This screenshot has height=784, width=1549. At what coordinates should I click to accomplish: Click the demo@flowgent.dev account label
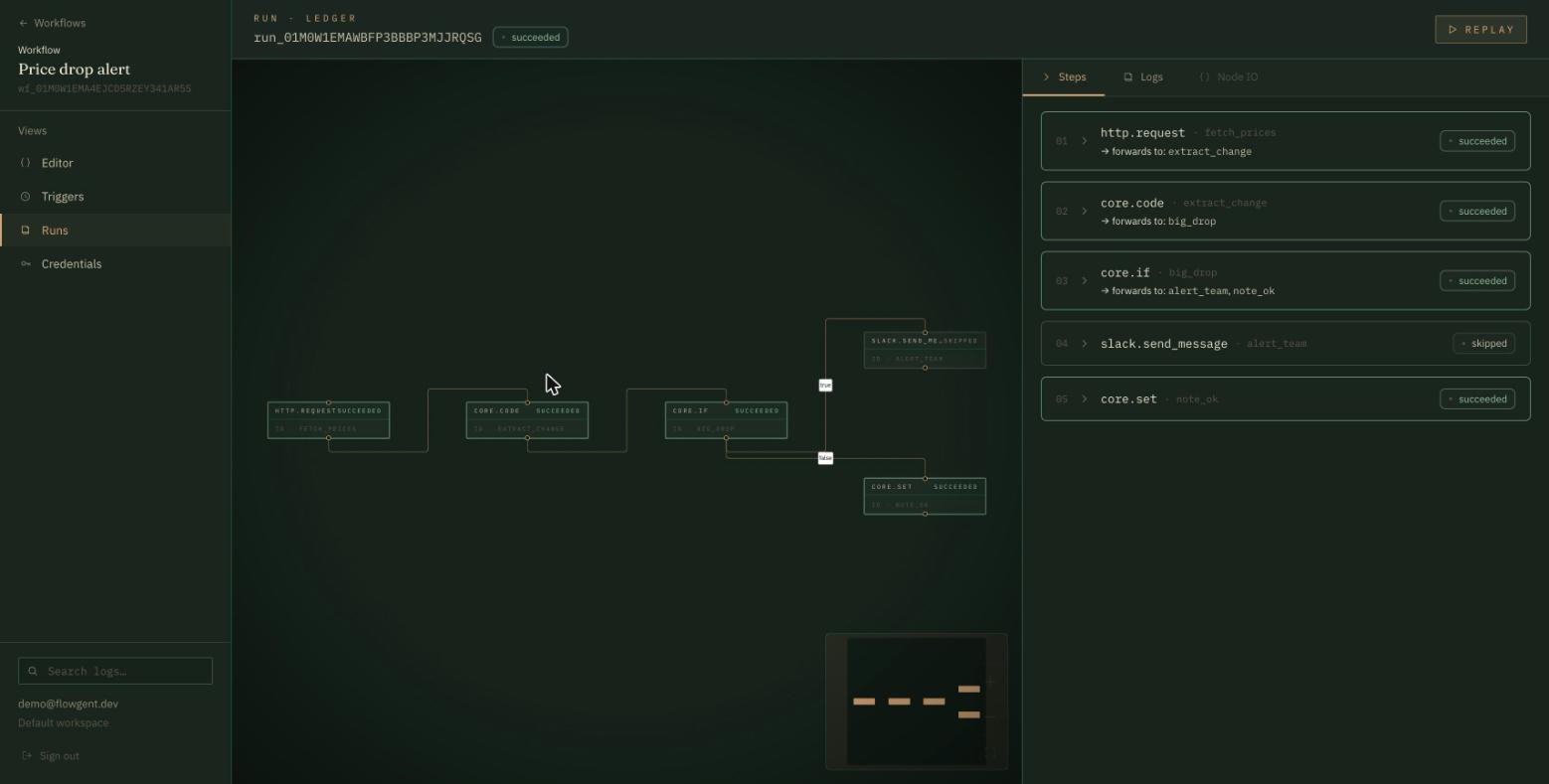click(68, 704)
